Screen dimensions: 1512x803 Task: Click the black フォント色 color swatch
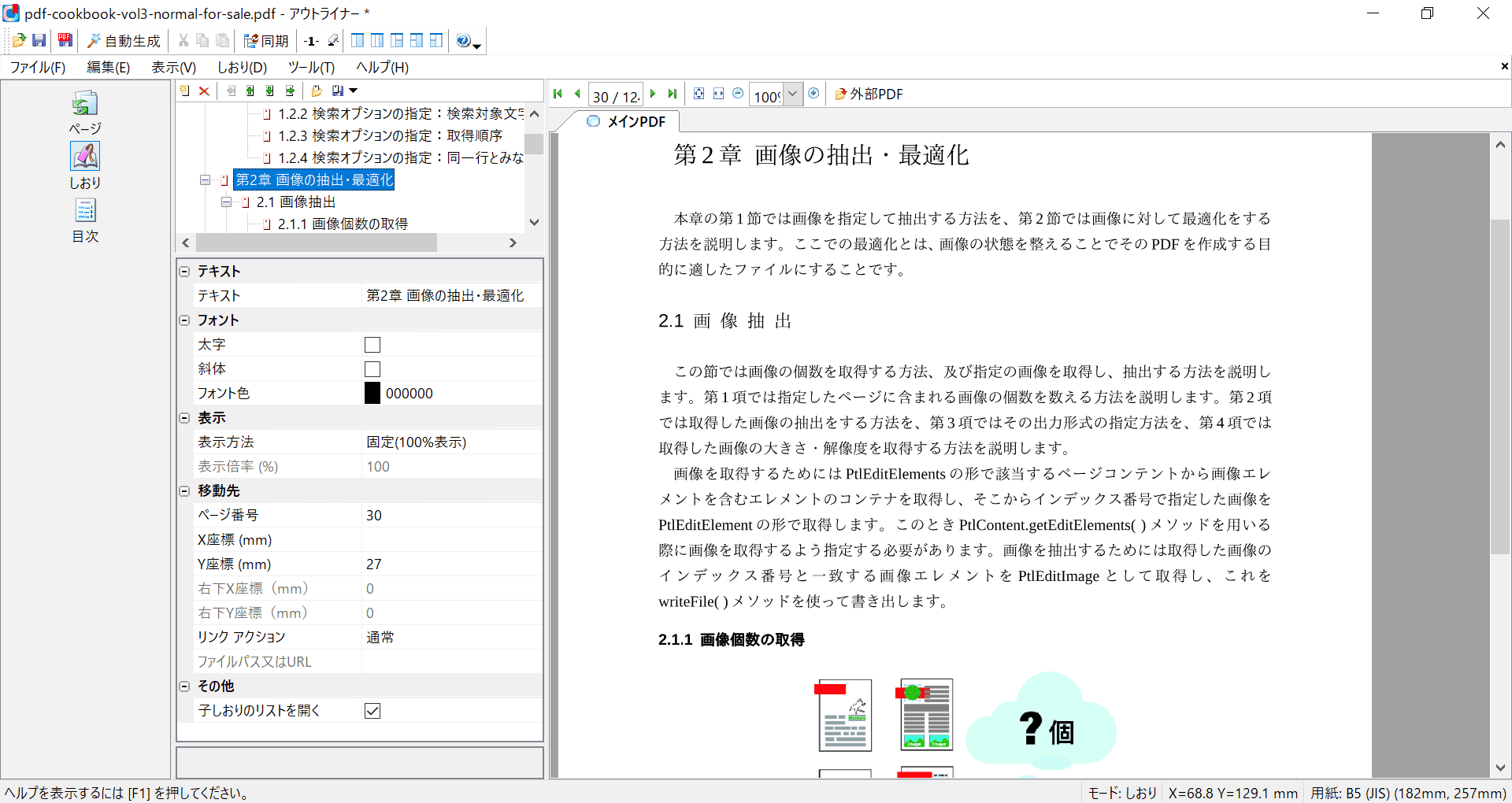[x=372, y=394]
